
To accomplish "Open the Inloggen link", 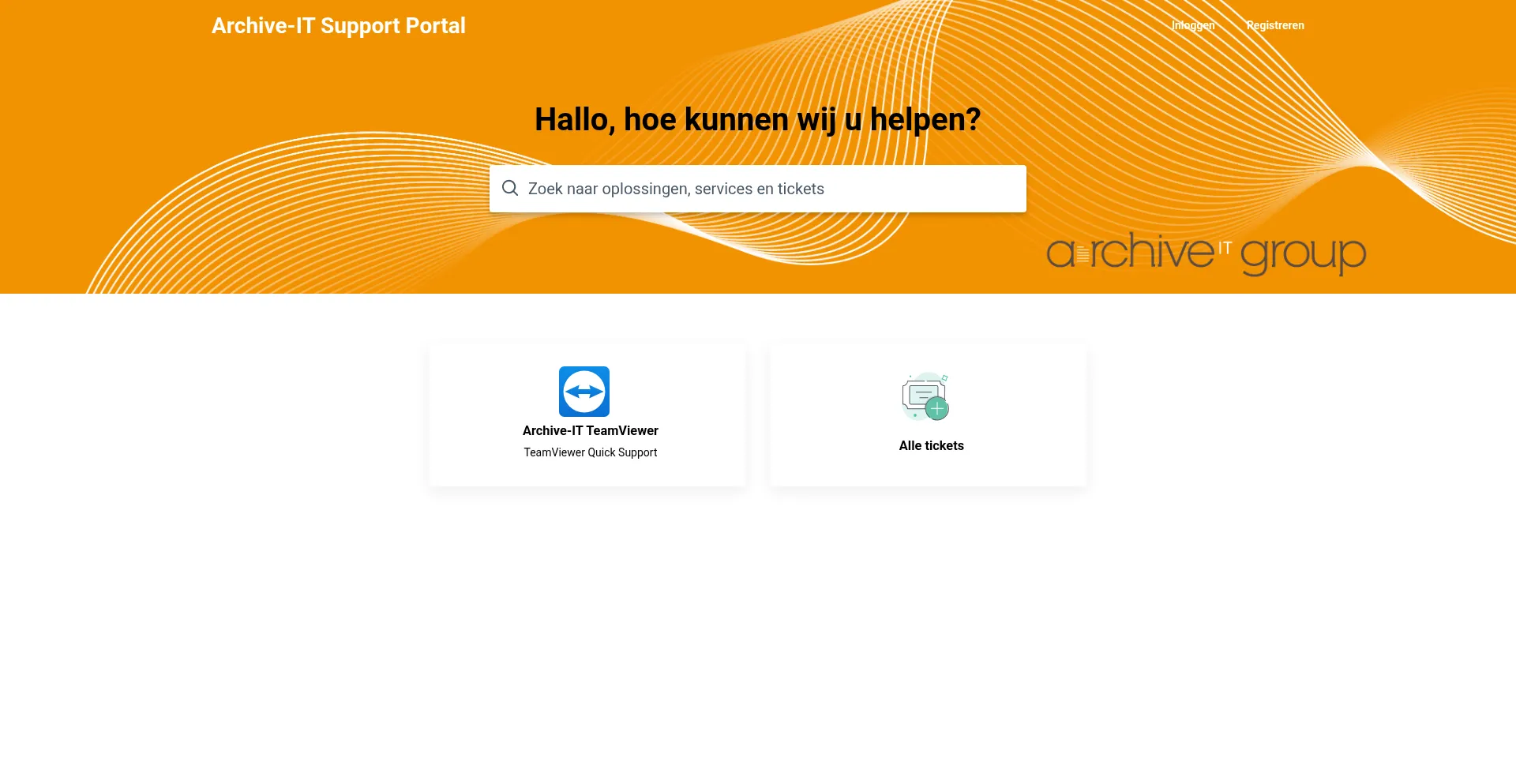I will [1193, 25].
